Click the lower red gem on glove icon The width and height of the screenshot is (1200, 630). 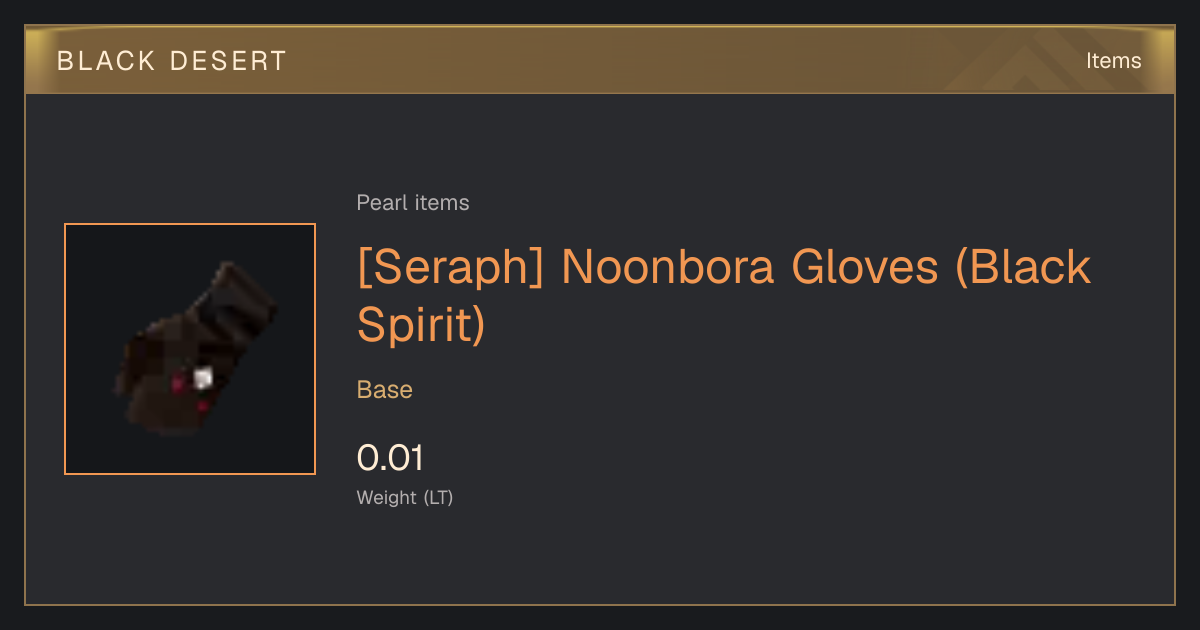coord(201,407)
